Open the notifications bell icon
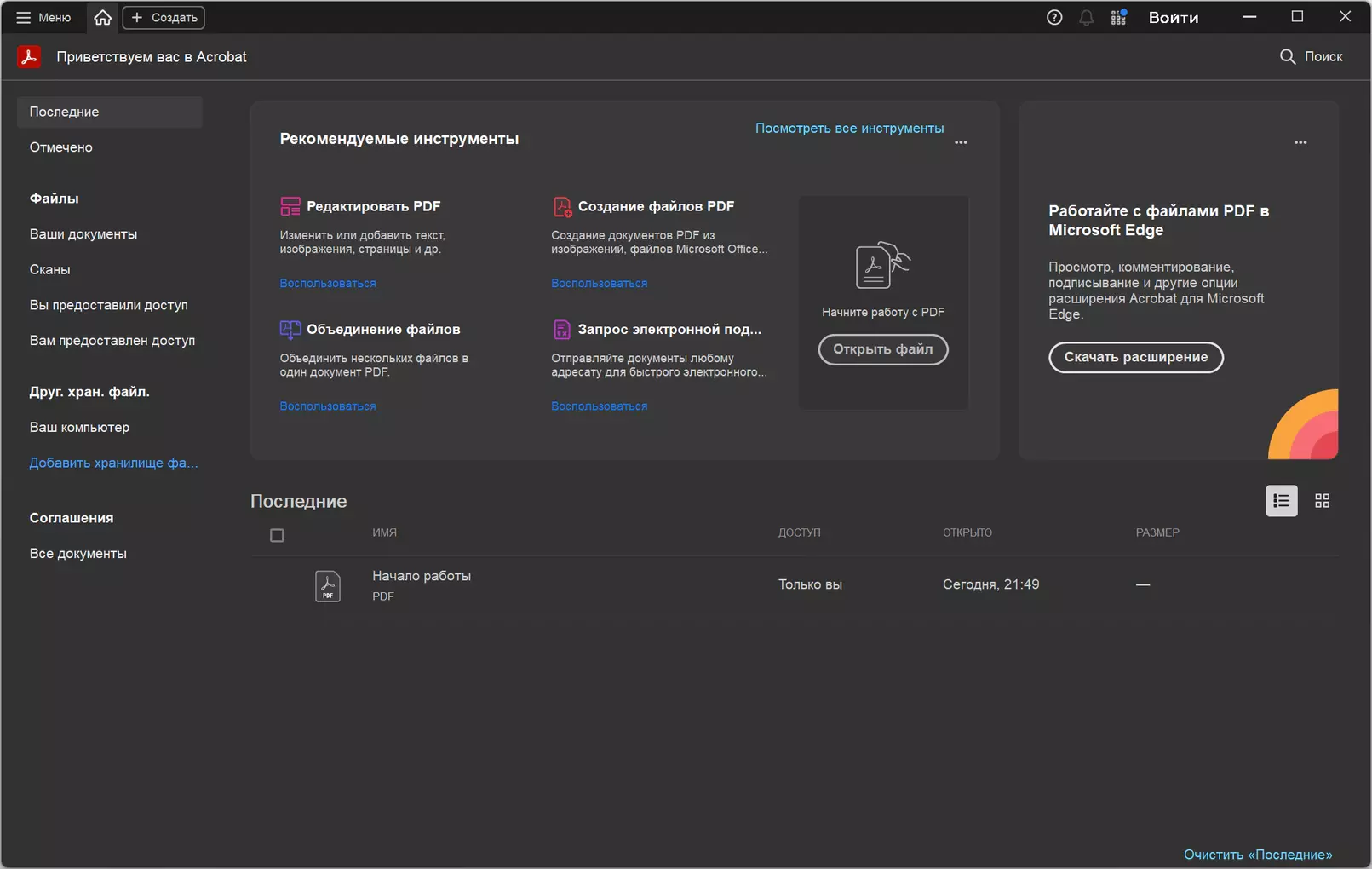The width and height of the screenshot is (1372, 869). (1086, 18)
